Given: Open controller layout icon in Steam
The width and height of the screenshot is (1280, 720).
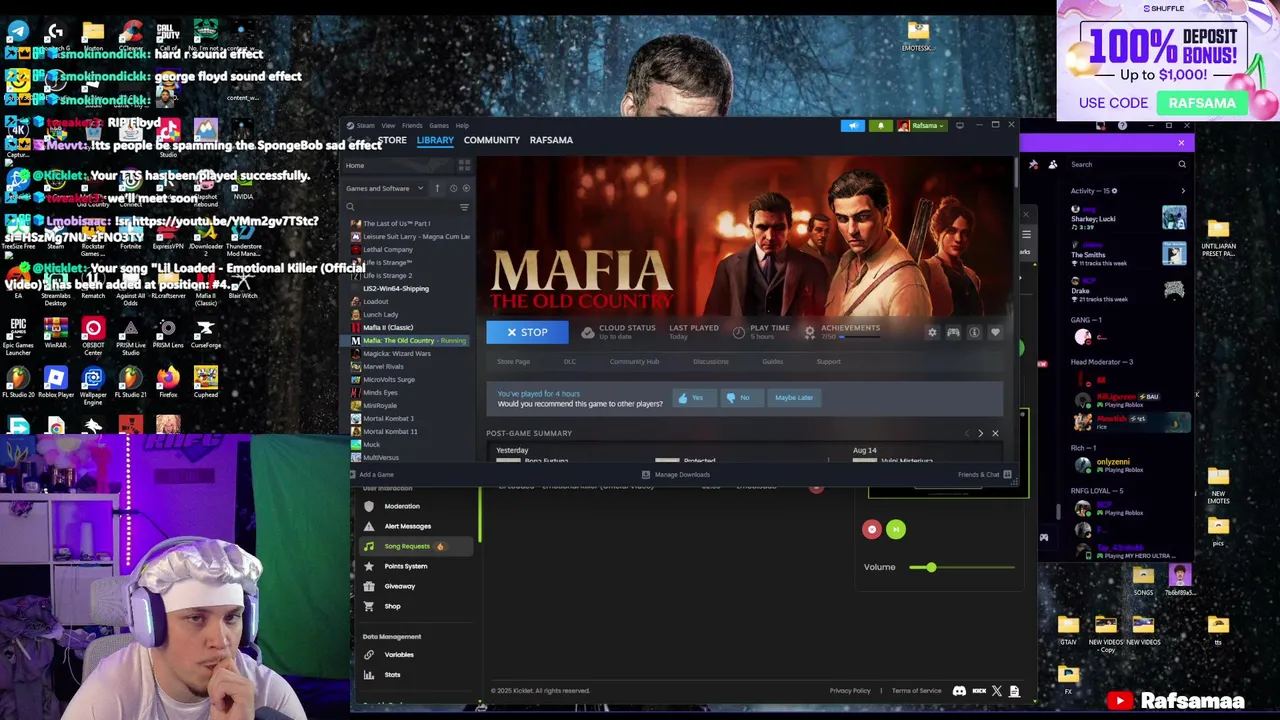Looking at the screenshot, I should [x=953, y=333].
